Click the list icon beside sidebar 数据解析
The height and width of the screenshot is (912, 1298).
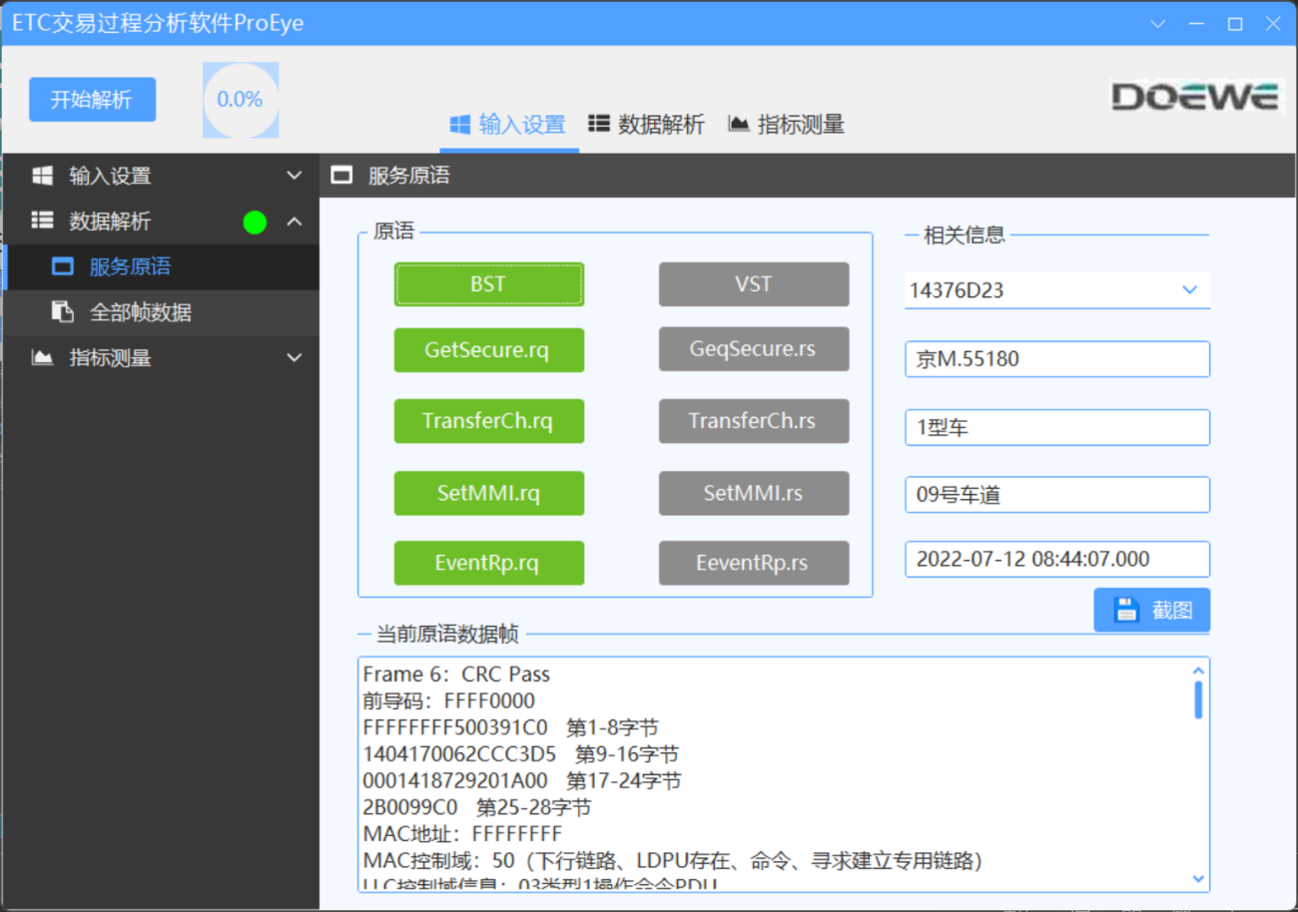[x=42, y=221]
